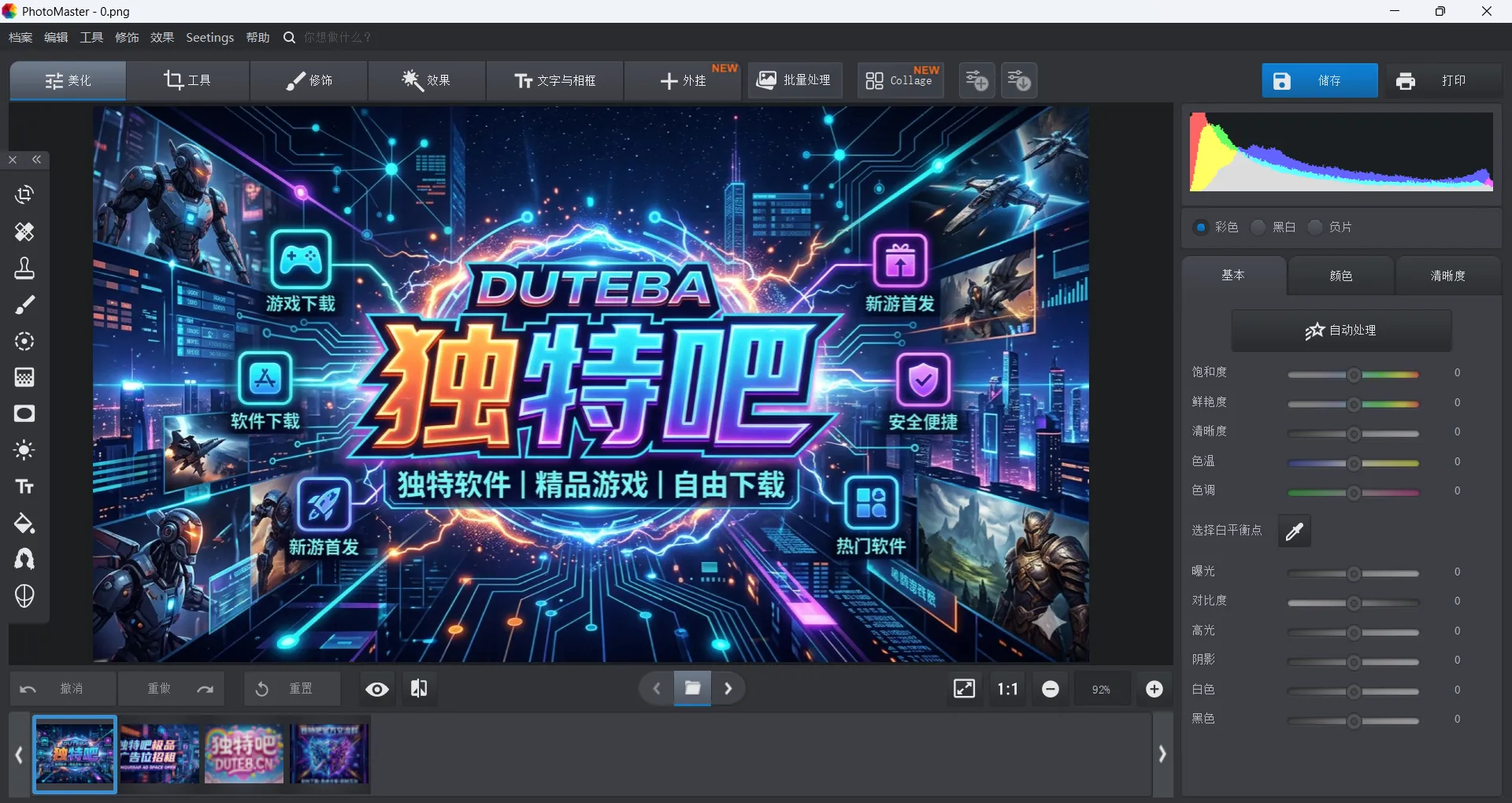Image resolution: width=1512 pixels, height=803 pixels.
Task: Toggle the preview eye at the bottom bar
Action: 376,688
